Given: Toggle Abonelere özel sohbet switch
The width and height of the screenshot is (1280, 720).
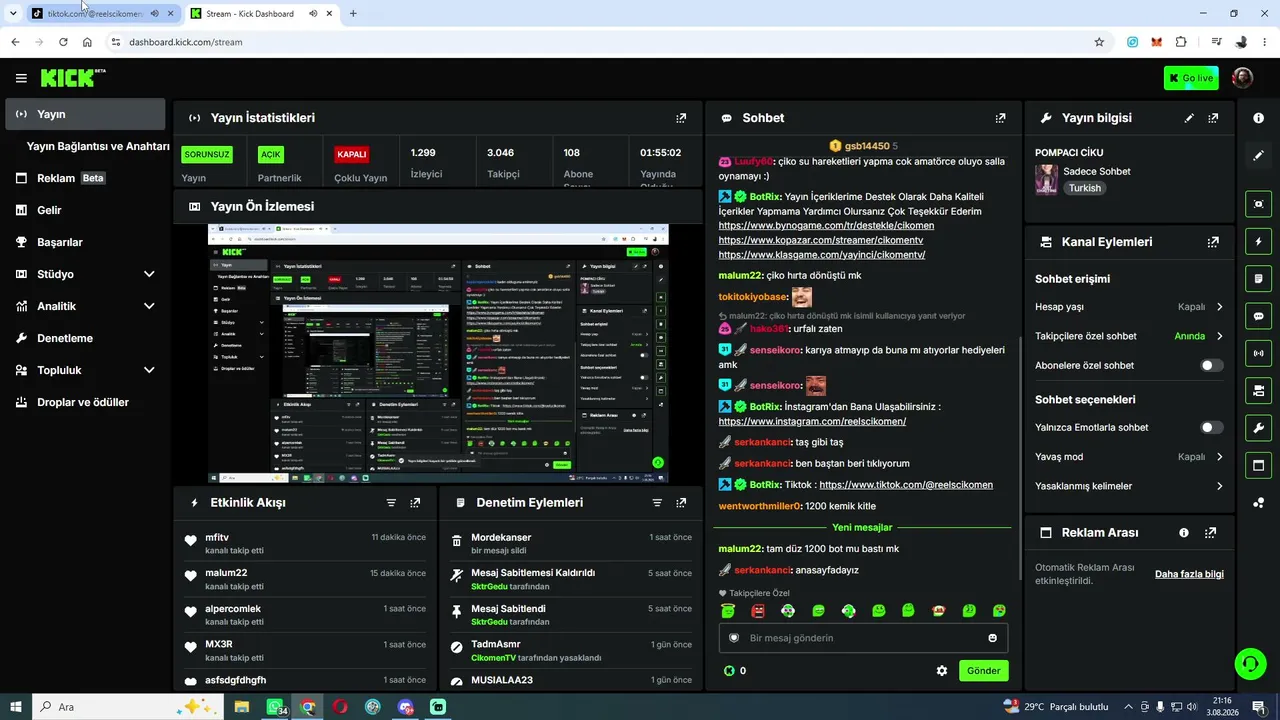Looking at the screenshot, I should [x=1211, y=366].
